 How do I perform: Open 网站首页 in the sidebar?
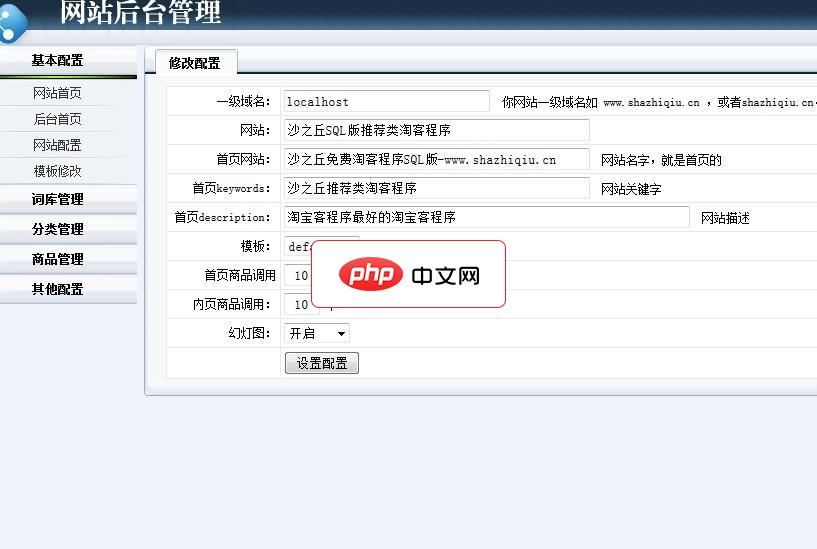click(57, 94)
